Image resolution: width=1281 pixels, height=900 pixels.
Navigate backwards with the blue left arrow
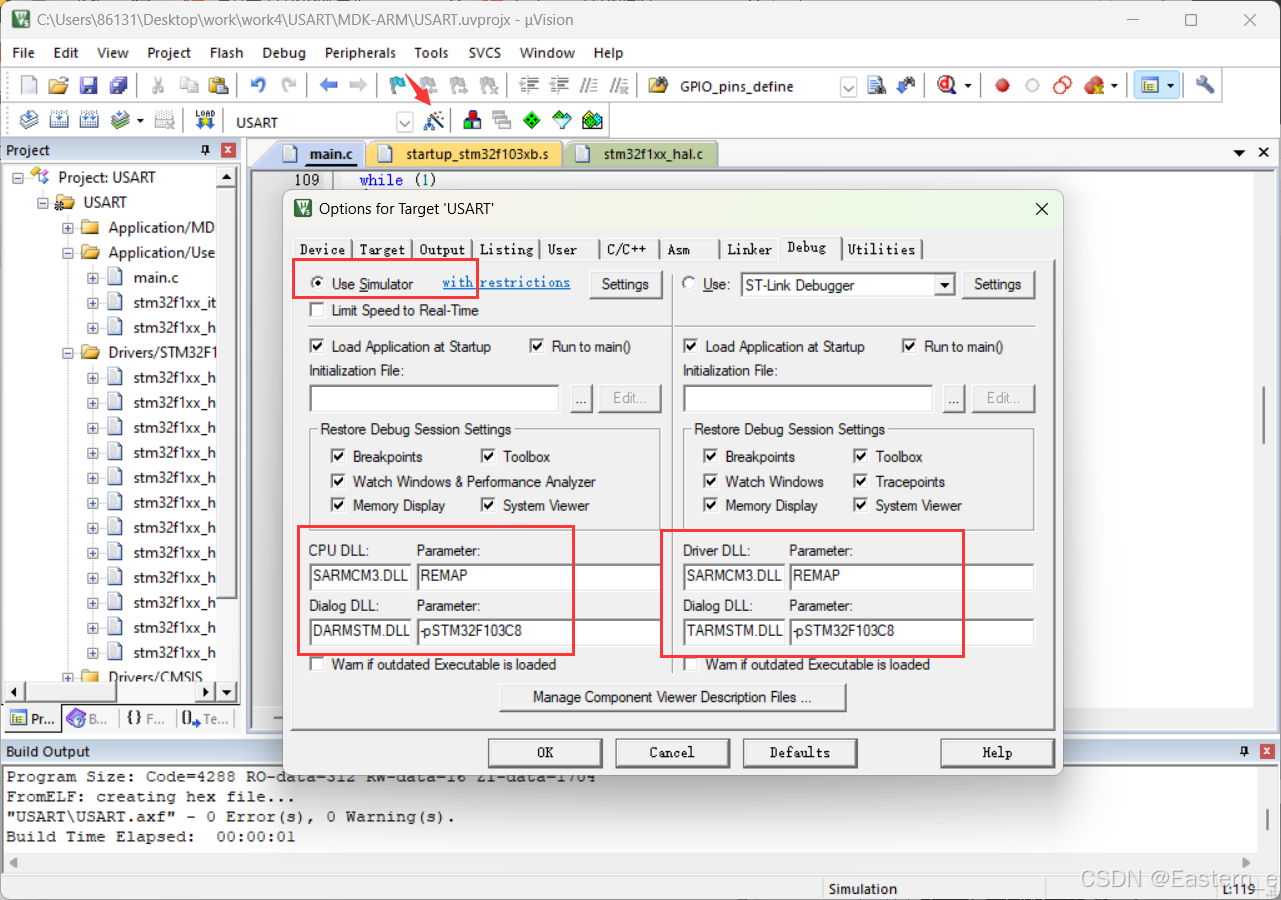pyautogui.click(x=328, y=86)
